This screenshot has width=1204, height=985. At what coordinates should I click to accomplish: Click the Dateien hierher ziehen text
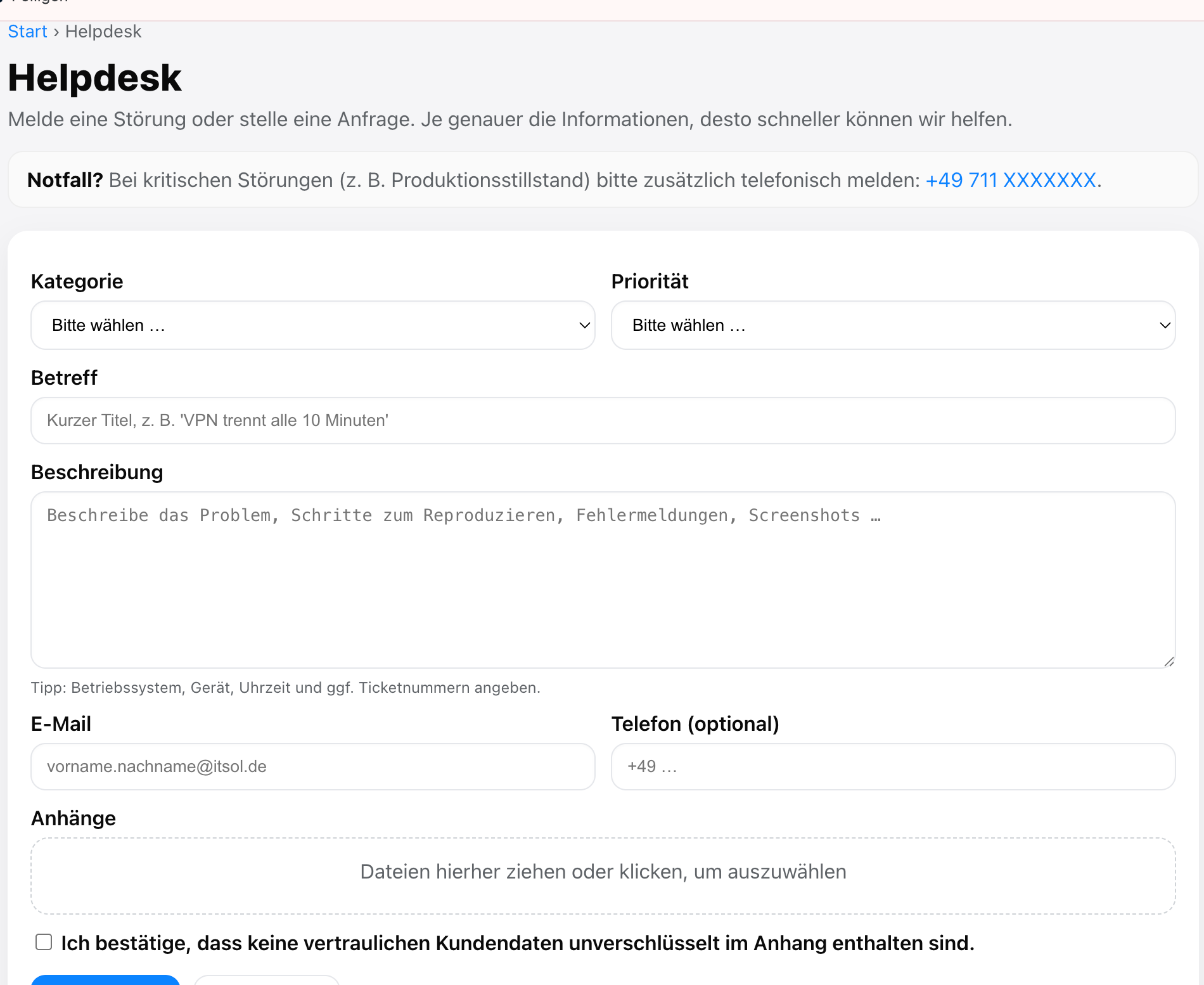coord(602,872)
